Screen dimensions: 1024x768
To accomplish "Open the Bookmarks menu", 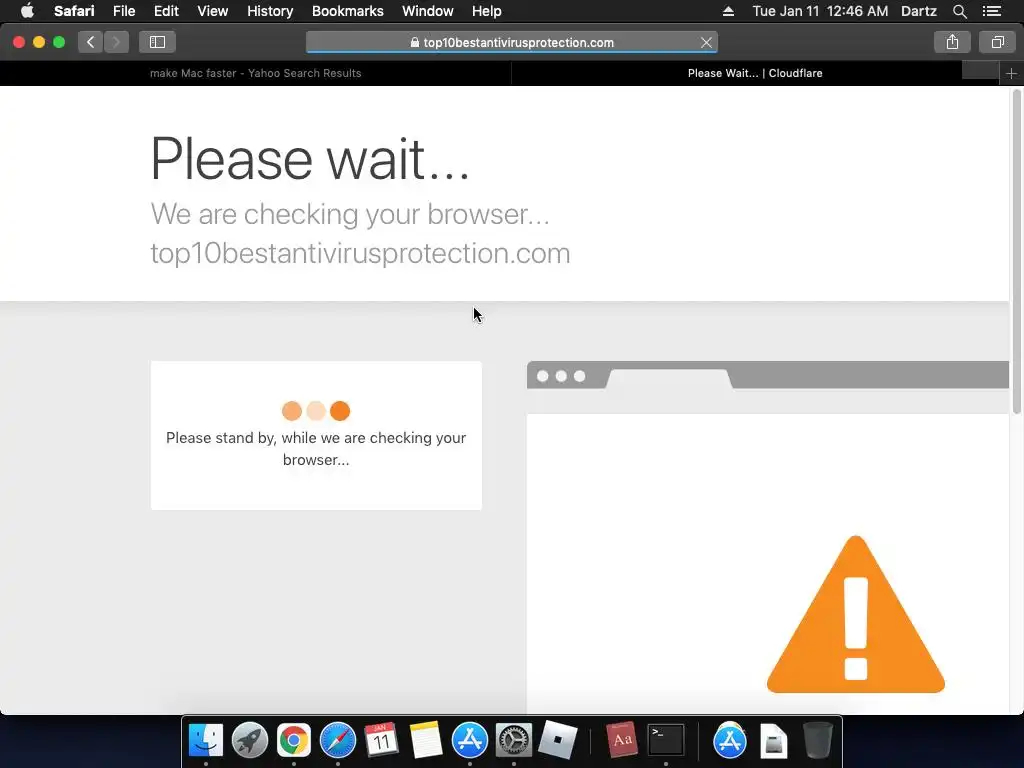I will [347, 11].
